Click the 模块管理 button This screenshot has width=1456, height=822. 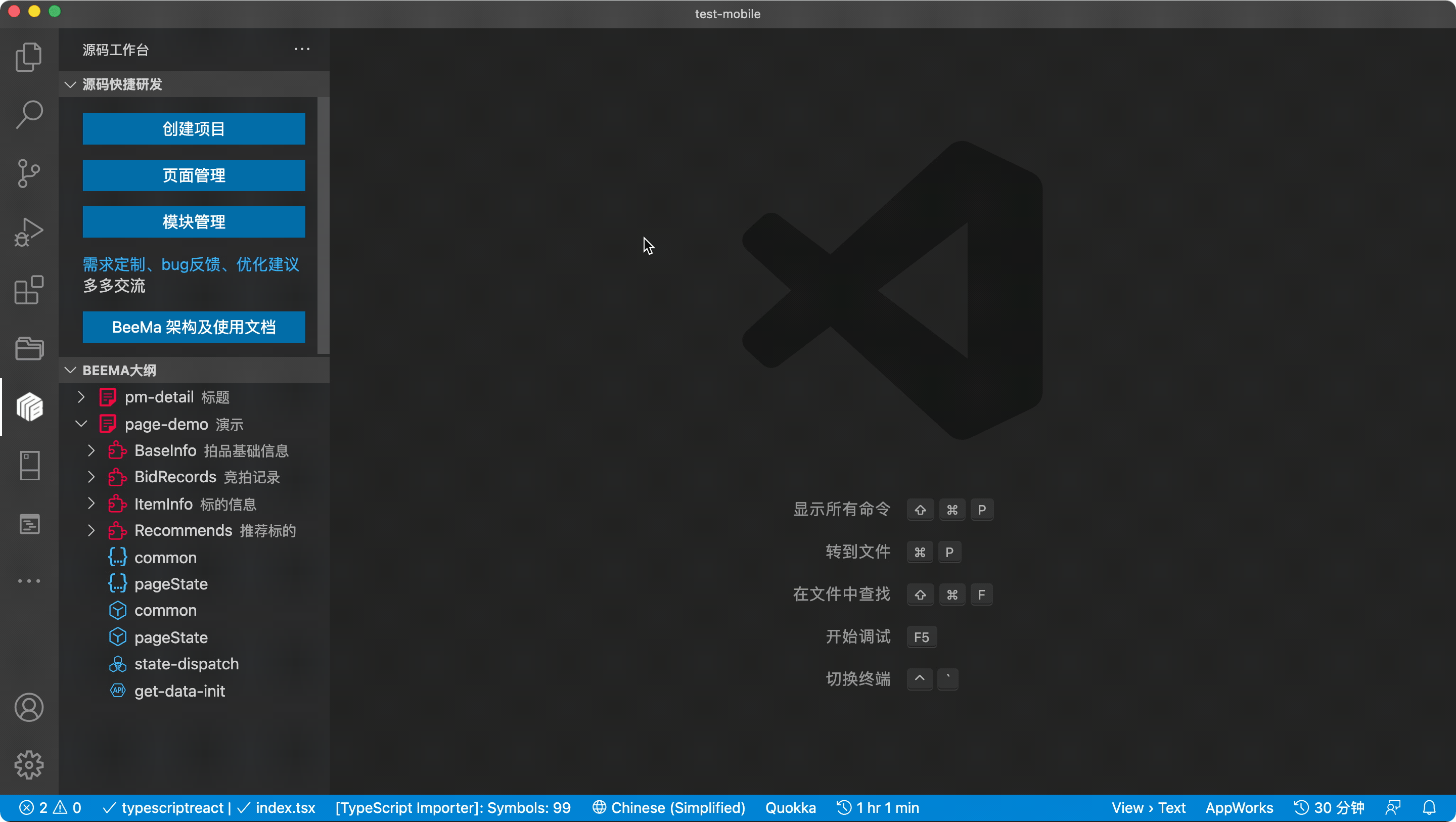coord(194,221)
